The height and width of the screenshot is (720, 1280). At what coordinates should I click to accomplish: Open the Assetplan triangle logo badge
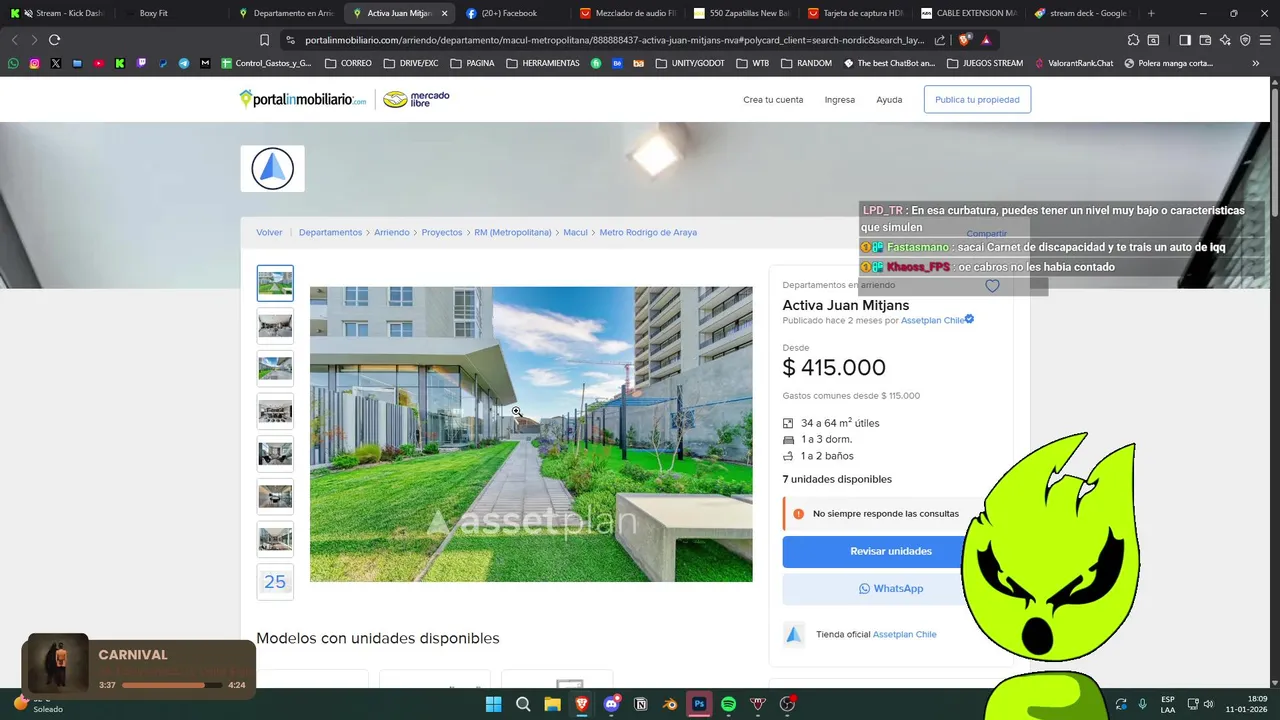pyautogui.click(x=272, y=169)
